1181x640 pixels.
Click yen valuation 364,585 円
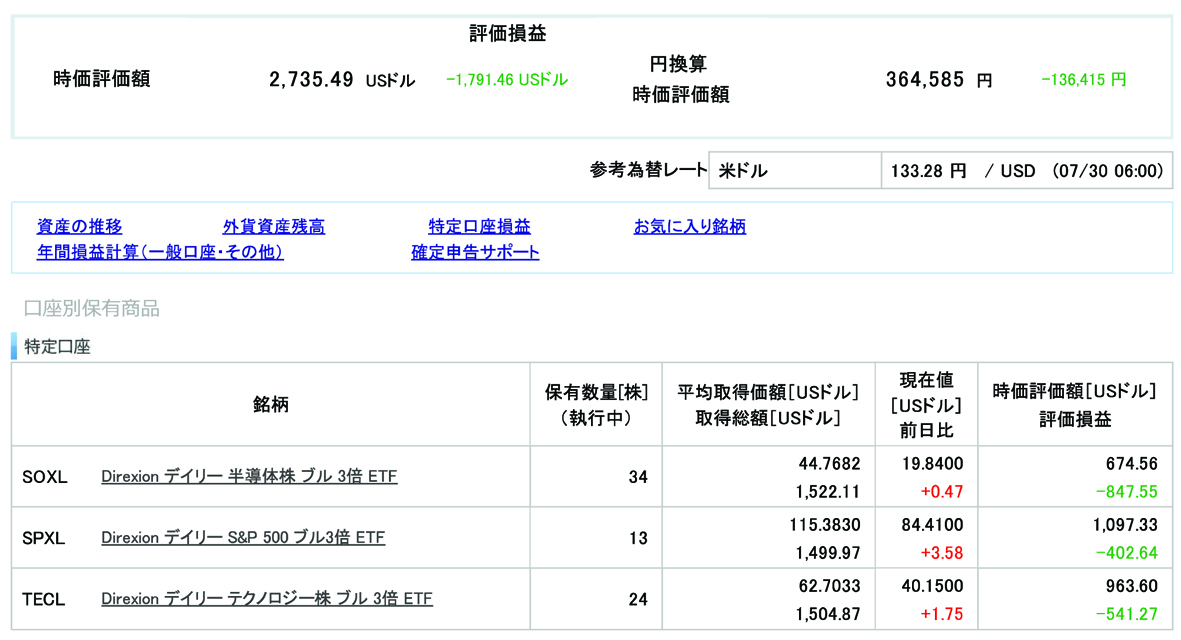pyautogui.click(x=939, y=79)
